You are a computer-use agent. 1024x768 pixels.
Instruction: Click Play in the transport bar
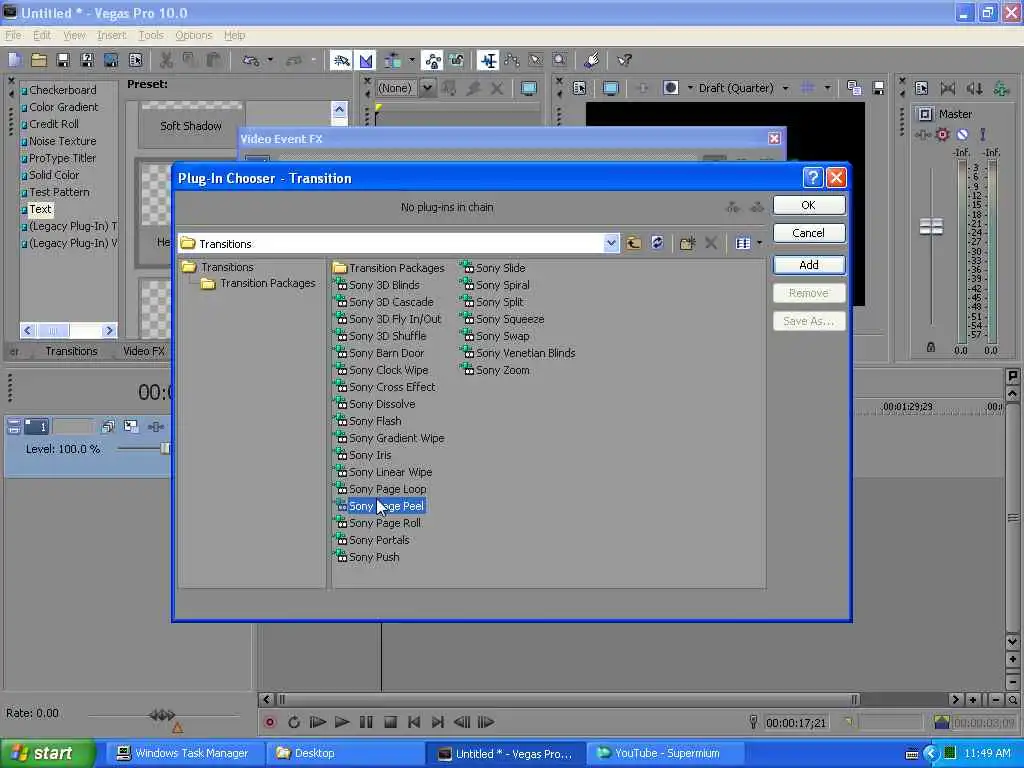(342, 722)
